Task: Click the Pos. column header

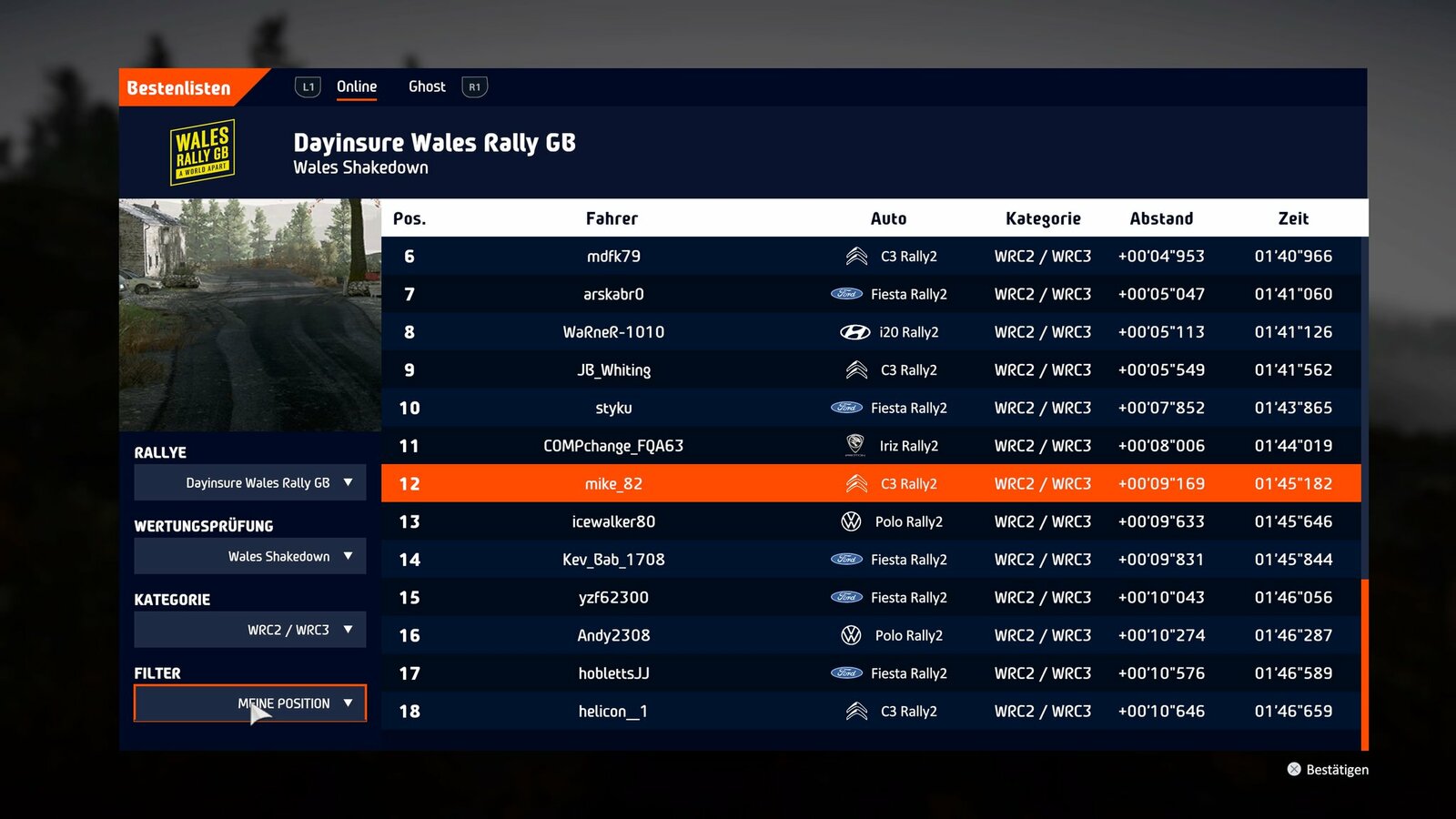Action: click(x=409, y=218)
